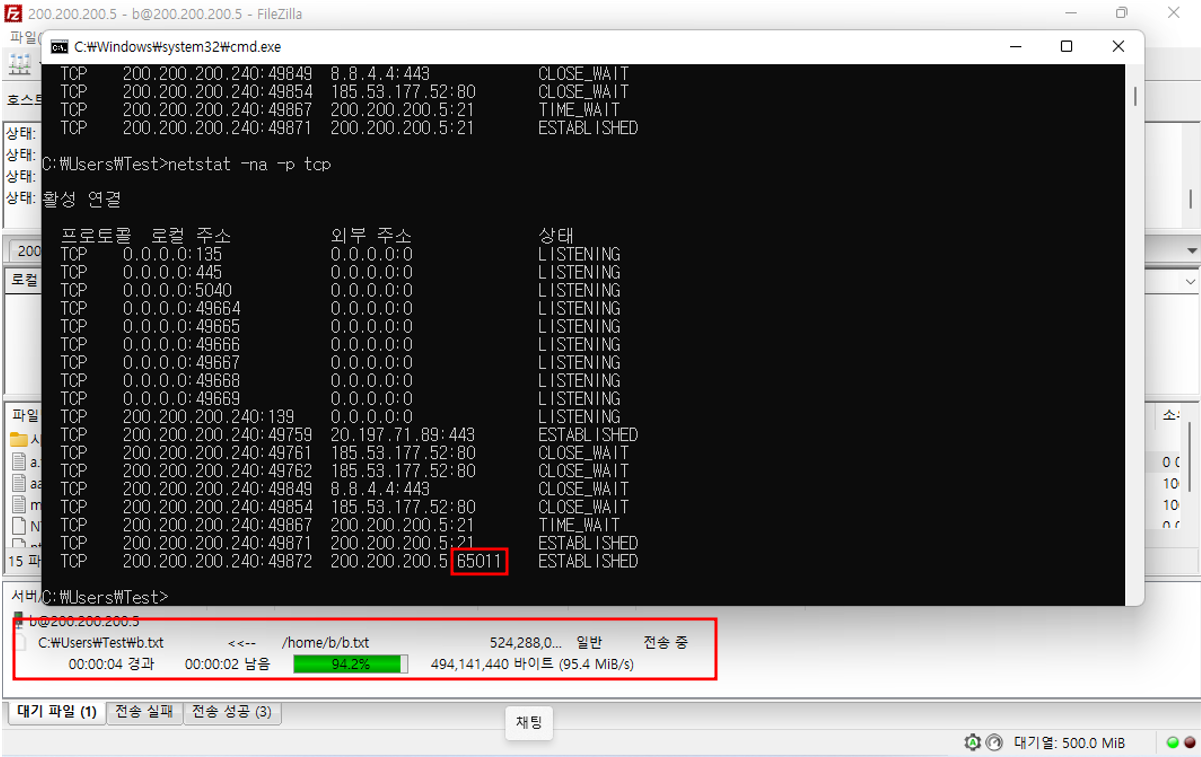Screen dimensions: 1201x757
Task: Switch to the 전송 실패 tab
Action: point(144,712)
